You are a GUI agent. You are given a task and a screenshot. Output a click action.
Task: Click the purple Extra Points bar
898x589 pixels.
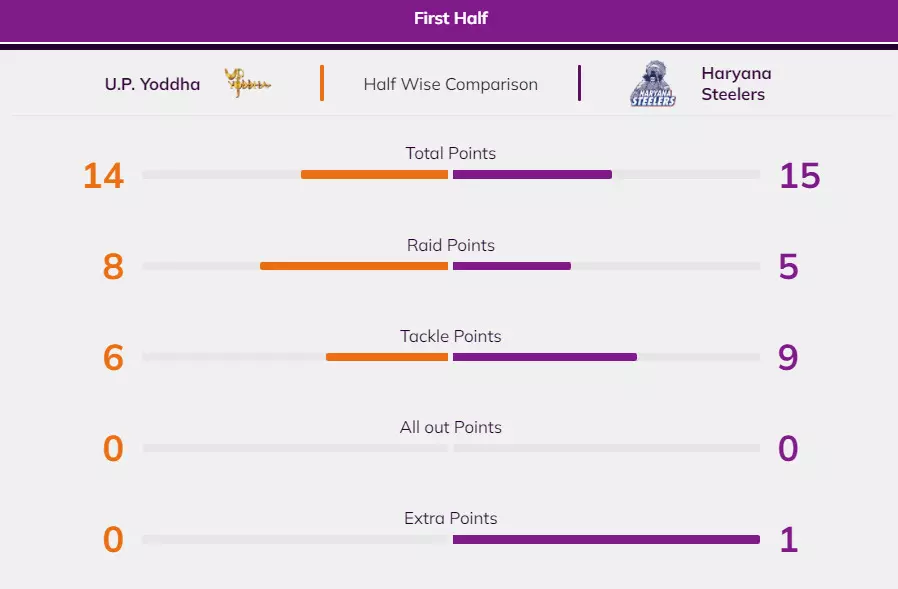(x=606, y=540)
